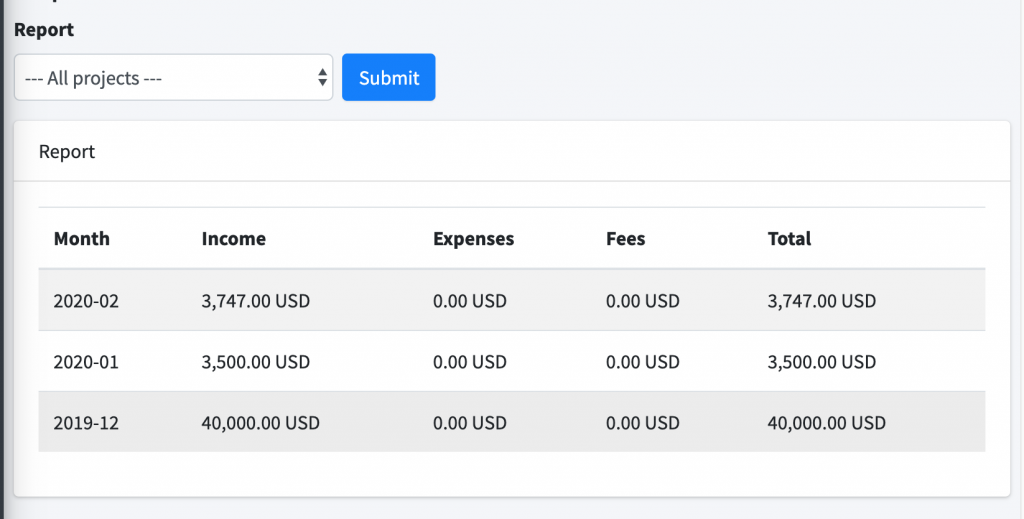Select the 2020-01 income value
The image size is (1024, 519).
(255, 362)
